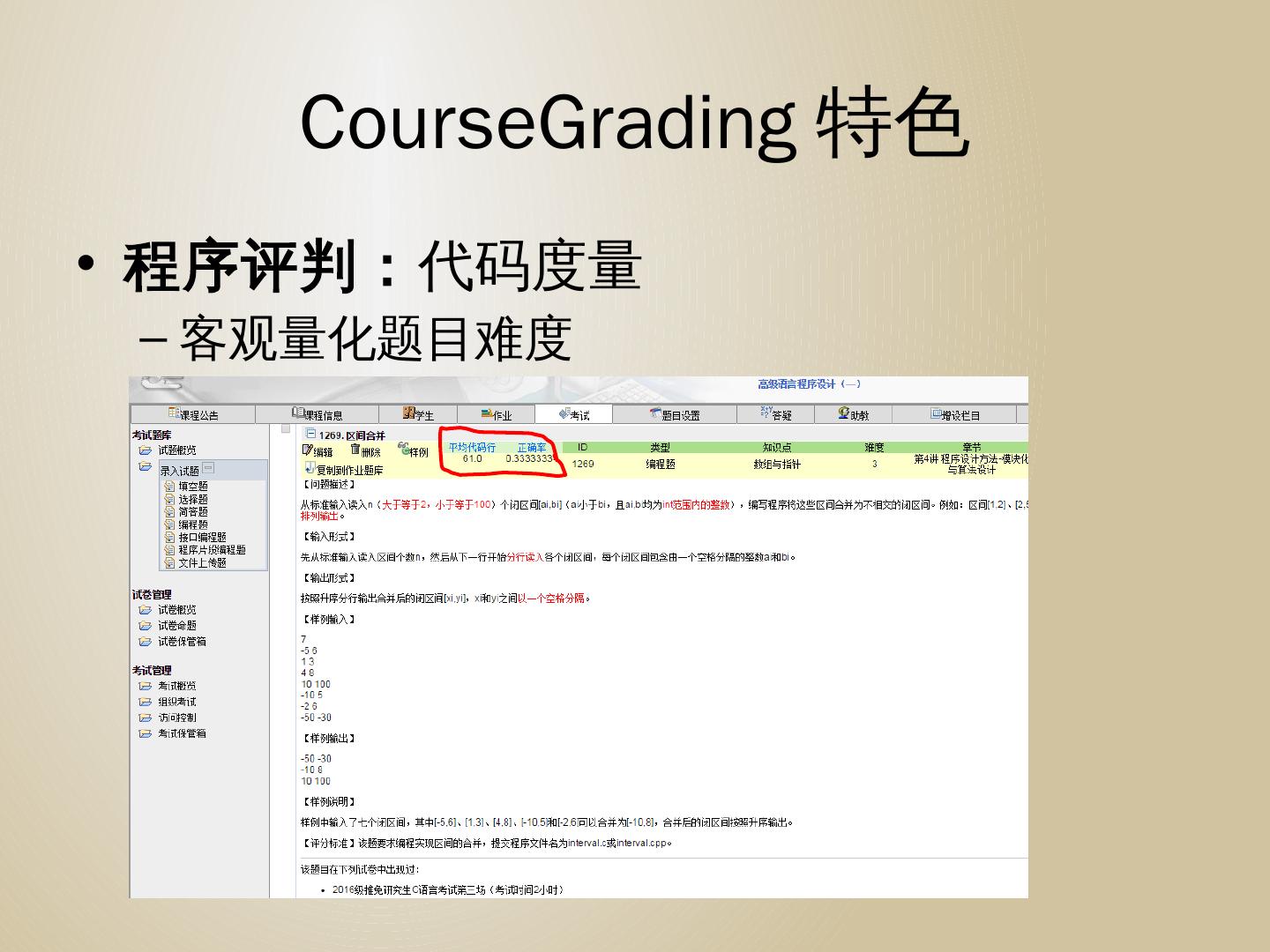Click the 作业 tab icon
Viewport: 1270px width, 952px height.
click(x=487, y=413)
